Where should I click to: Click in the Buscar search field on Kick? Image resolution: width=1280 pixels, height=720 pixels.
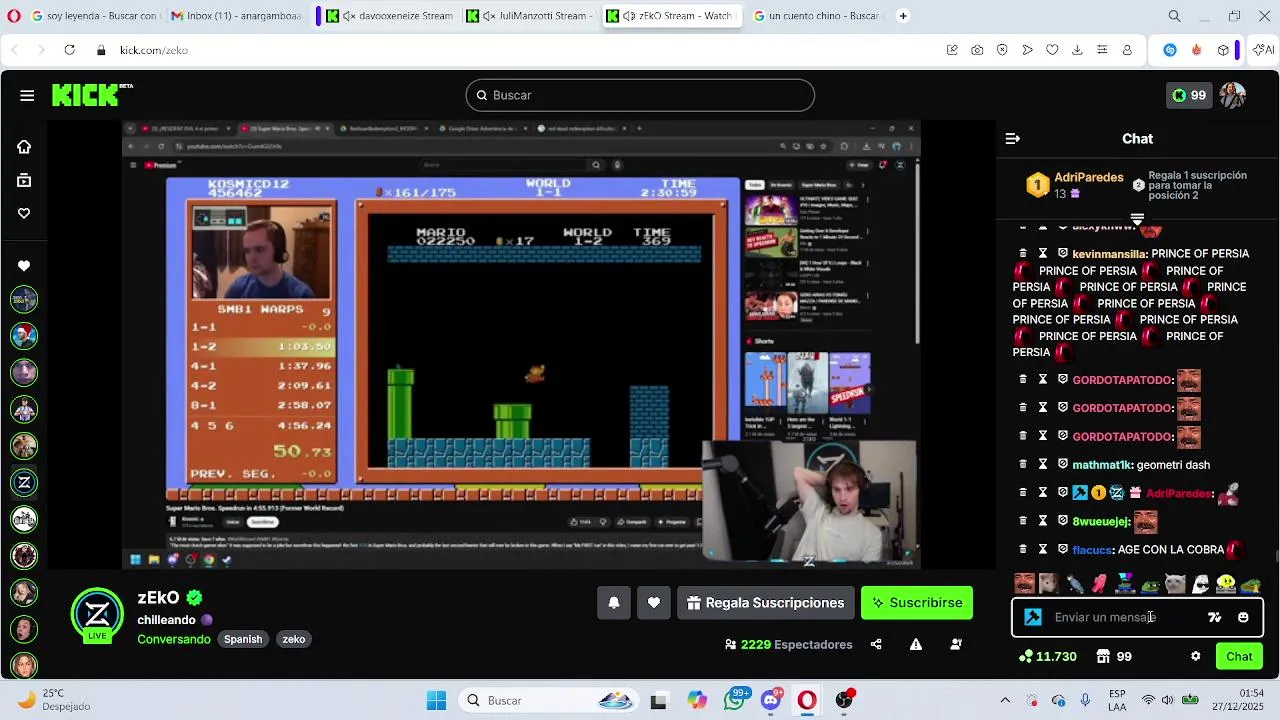tap(640, 95)
